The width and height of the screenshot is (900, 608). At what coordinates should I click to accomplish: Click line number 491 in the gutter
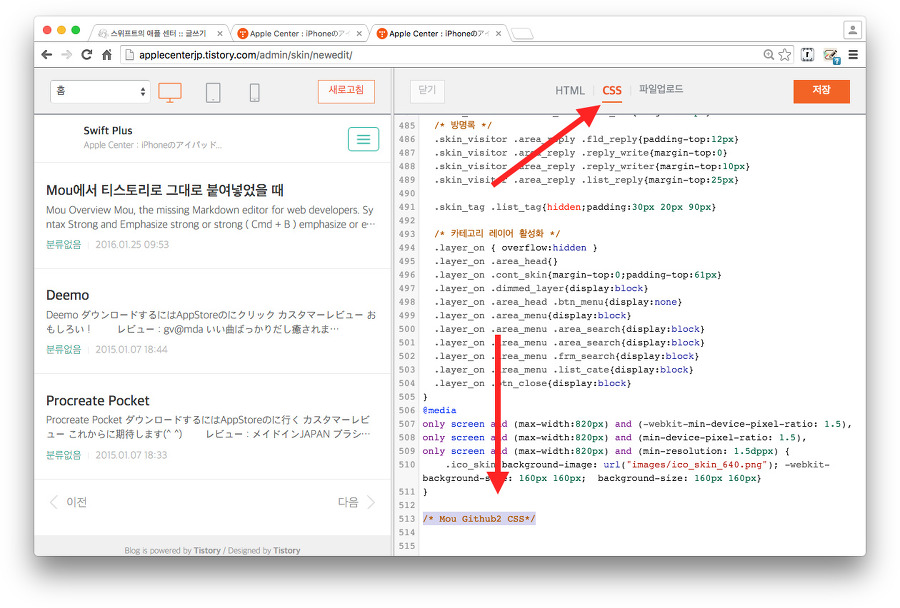tap(407, 207)
